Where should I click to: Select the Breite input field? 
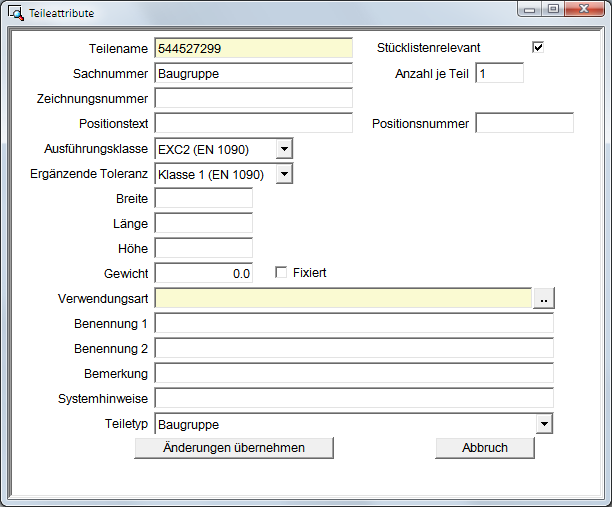point(204,198)
